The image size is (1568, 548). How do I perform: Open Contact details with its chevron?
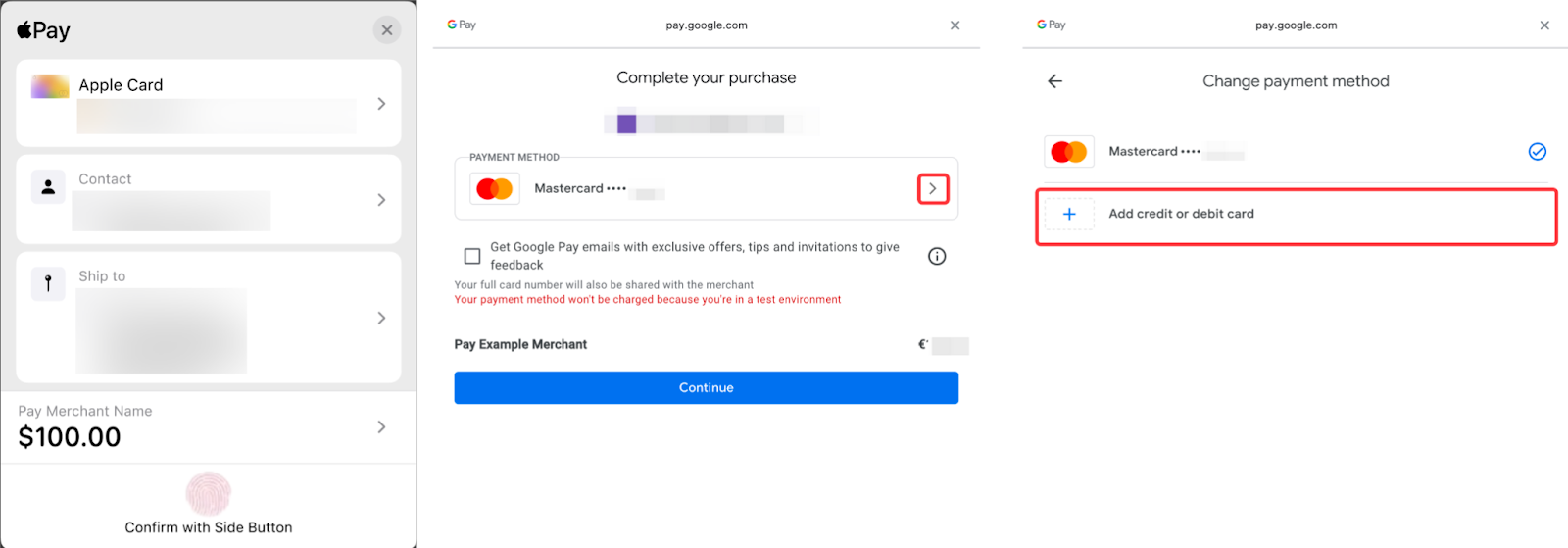[x=381, y=200]
